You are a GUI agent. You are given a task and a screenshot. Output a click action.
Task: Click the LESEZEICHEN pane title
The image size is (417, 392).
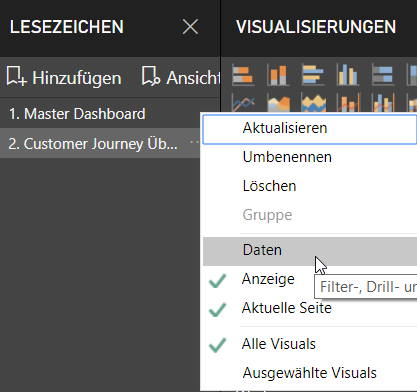pos(67,27)
